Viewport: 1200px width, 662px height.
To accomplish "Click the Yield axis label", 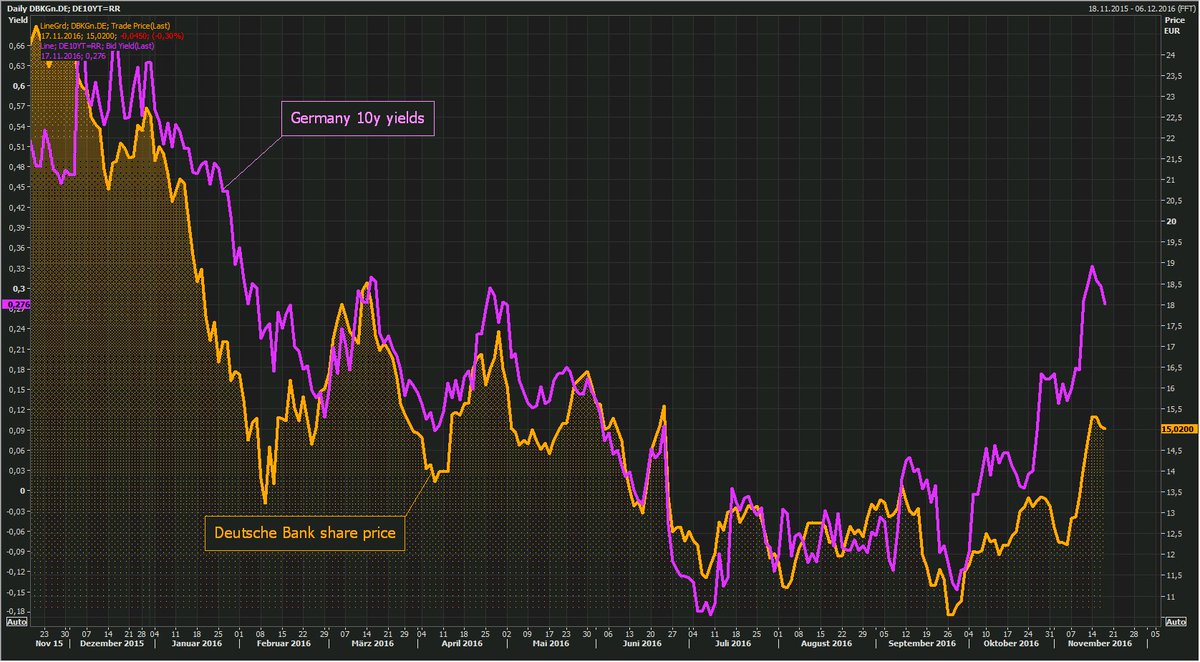I will pos(18,21).
